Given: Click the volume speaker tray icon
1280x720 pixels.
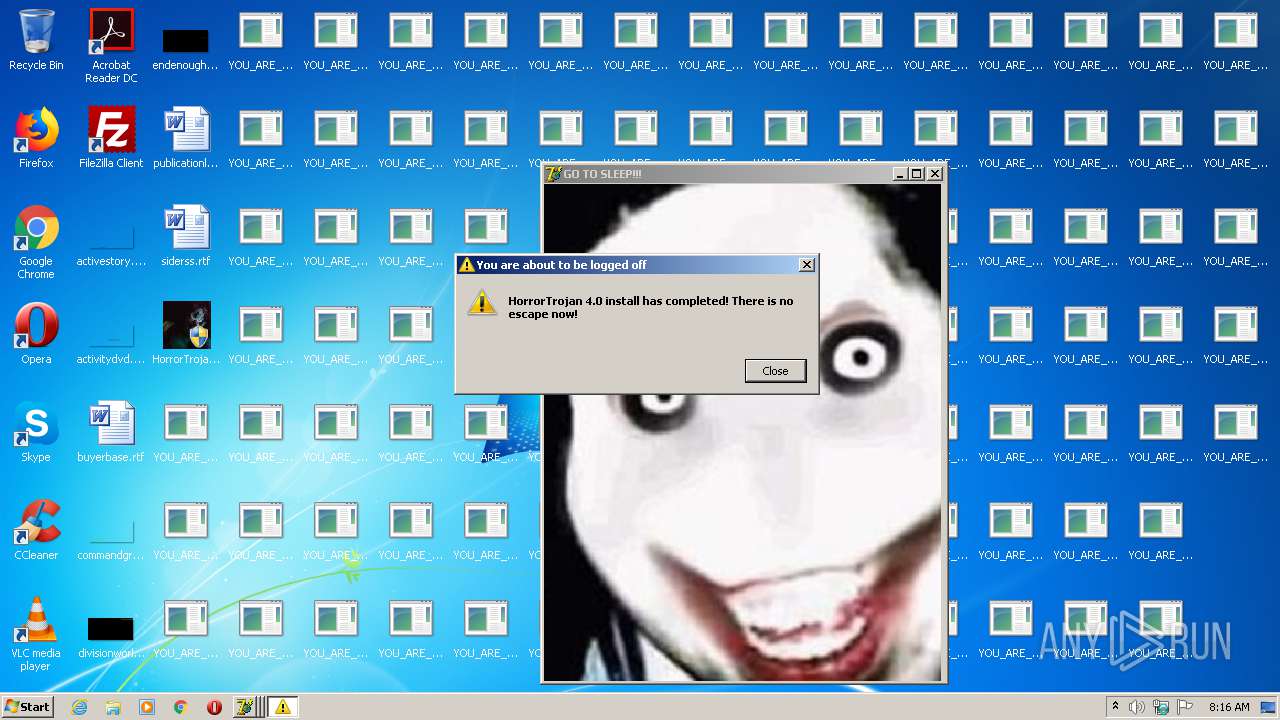Looking at the screenshot, I should 1137,707.
